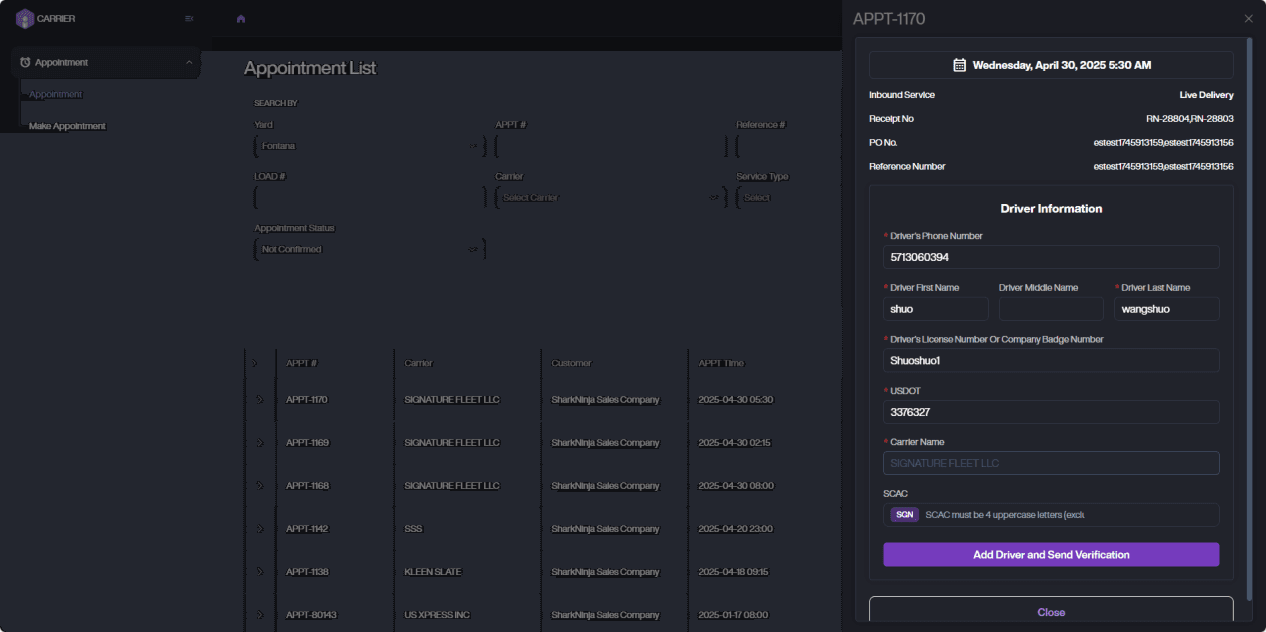Click the Carrier logo icon

click(x=25, y=18)
